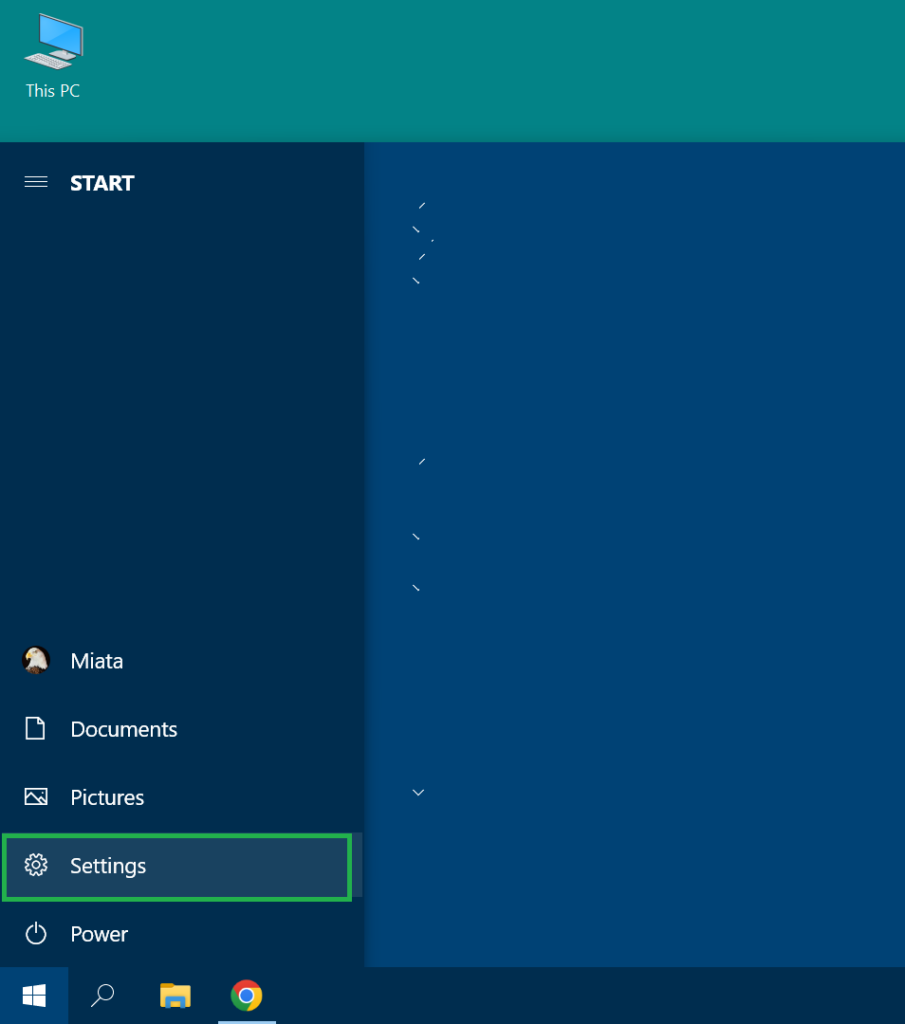Click the taskbar search magnifier
Image resolution: width=905 pixels, height=1024 pixels.
click(x=103, y=995)
